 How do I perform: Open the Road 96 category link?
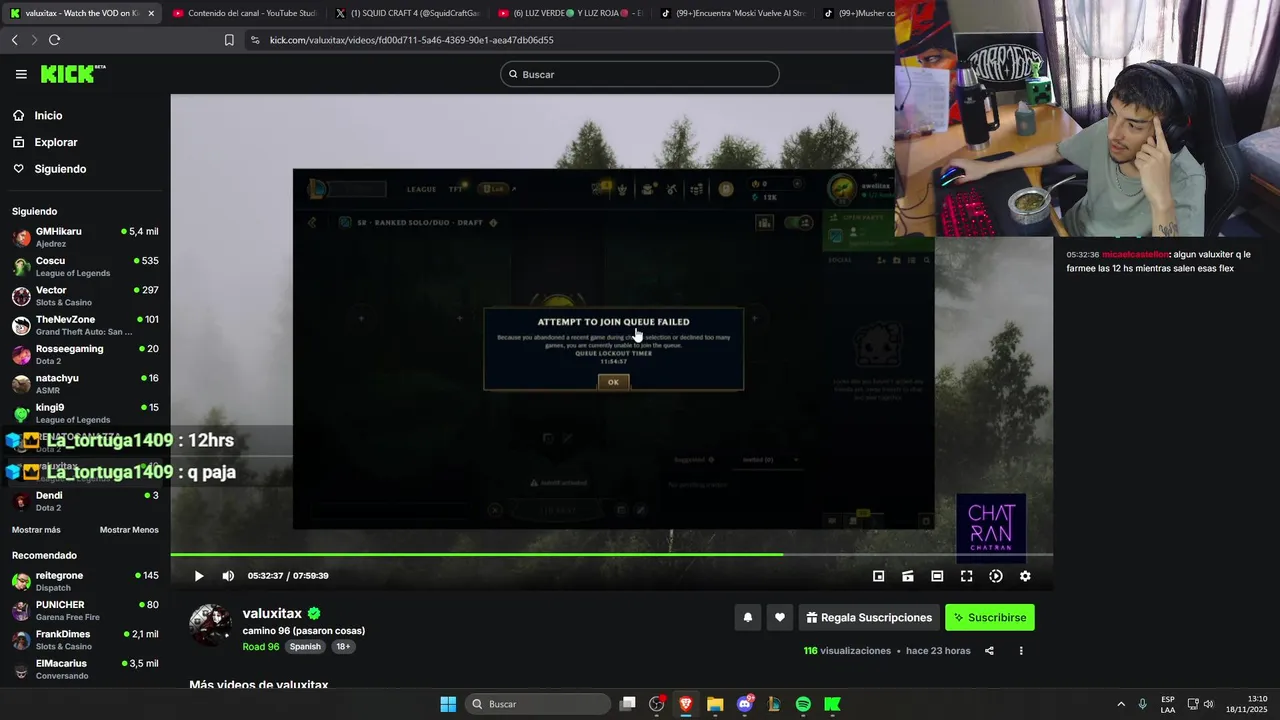[x=261, y=647]
